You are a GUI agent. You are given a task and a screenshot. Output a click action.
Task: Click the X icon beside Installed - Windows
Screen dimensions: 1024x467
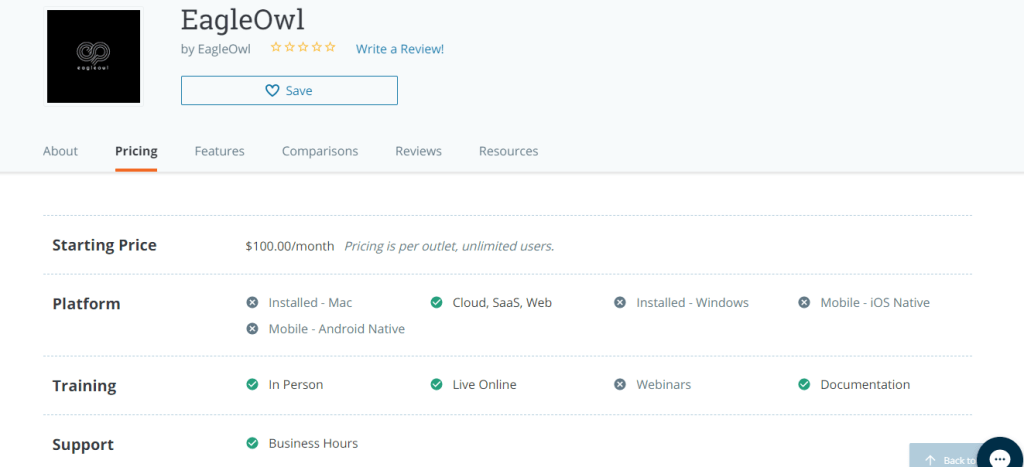click(x=620, y=302)
